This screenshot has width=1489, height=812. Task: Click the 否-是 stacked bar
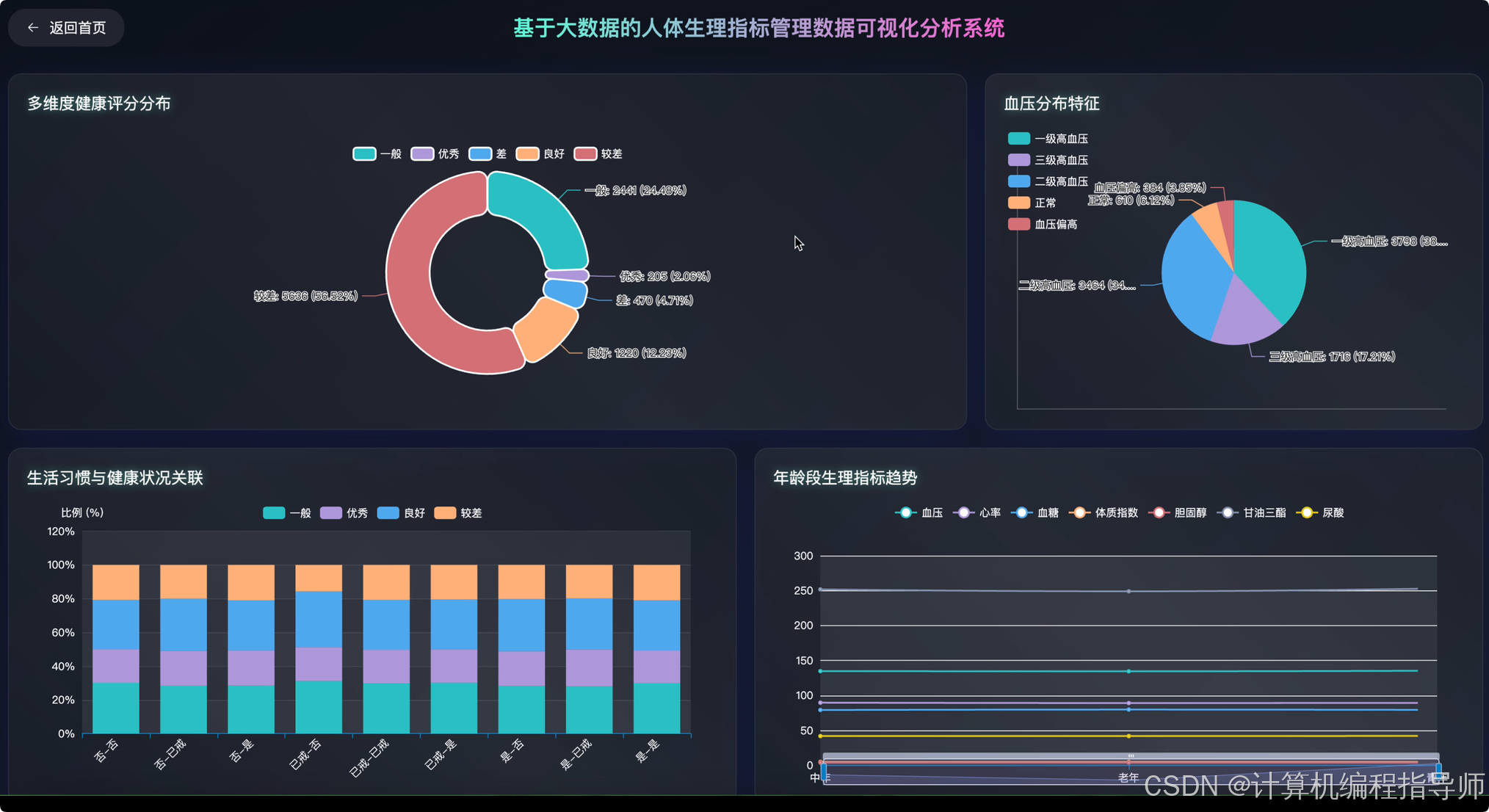[x=251, y=649]
